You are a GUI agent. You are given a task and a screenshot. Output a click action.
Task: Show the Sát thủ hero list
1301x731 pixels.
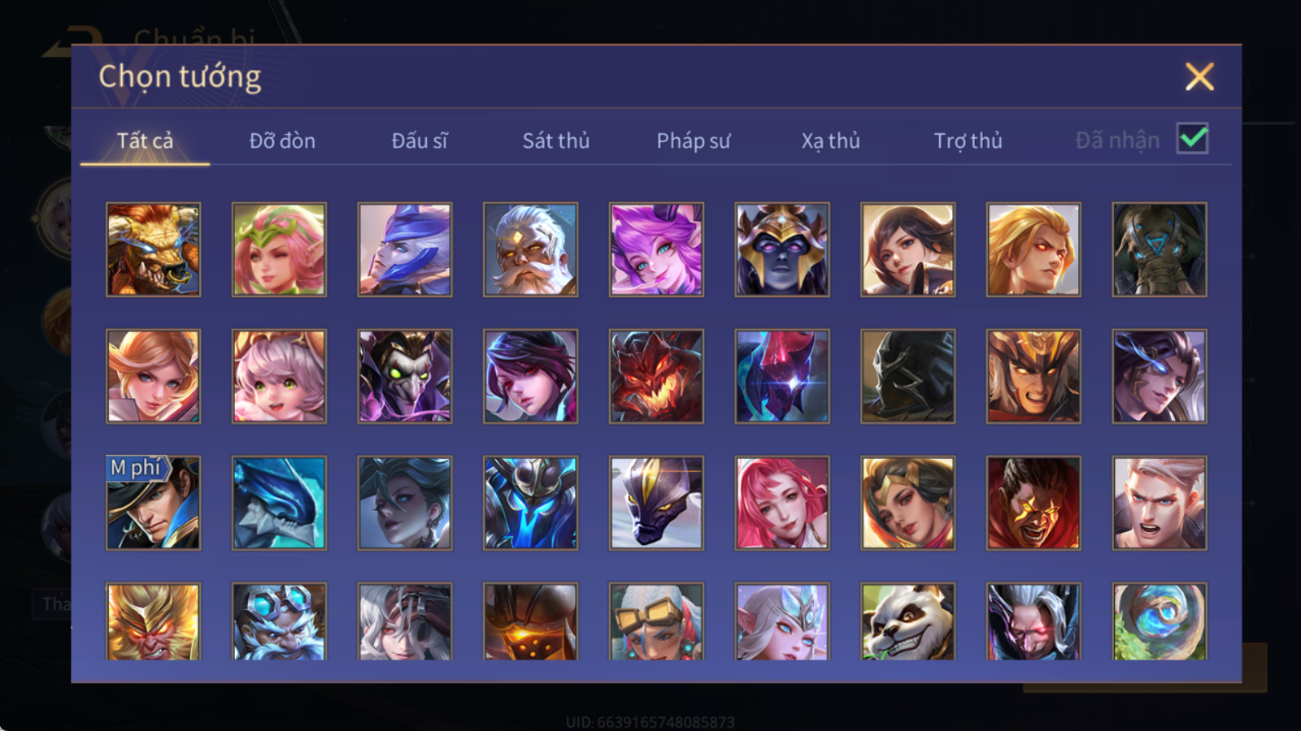pyautogui.click(x=556, y=141)
